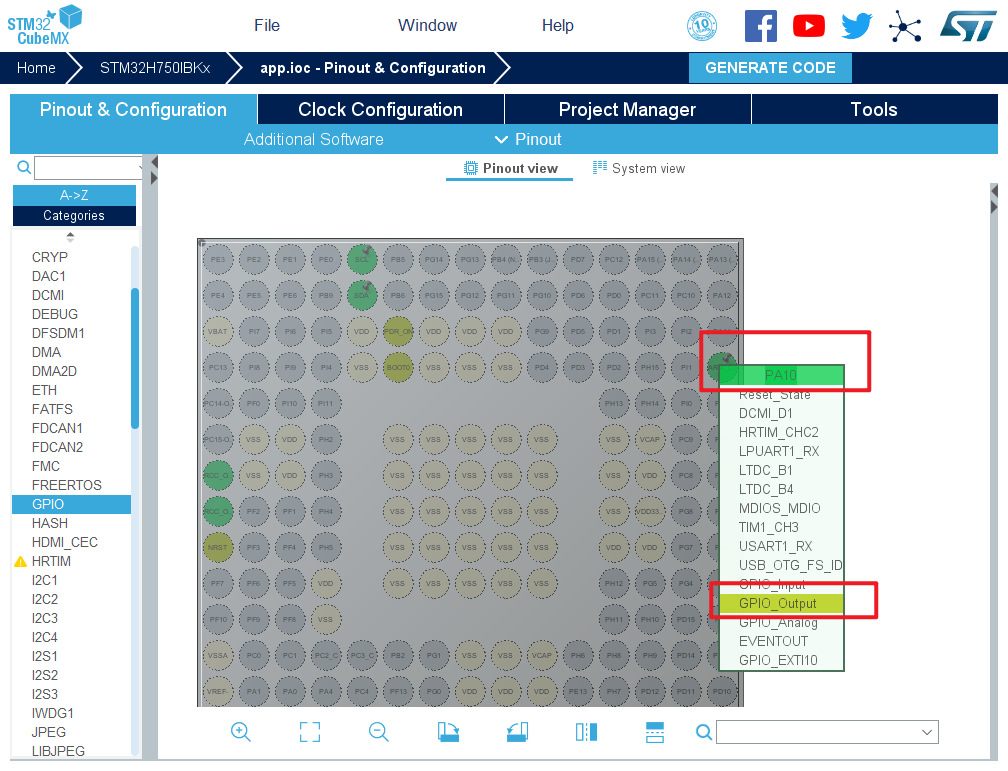
Task: Click the zoom out magnifier icon
Action: point(379,732)
